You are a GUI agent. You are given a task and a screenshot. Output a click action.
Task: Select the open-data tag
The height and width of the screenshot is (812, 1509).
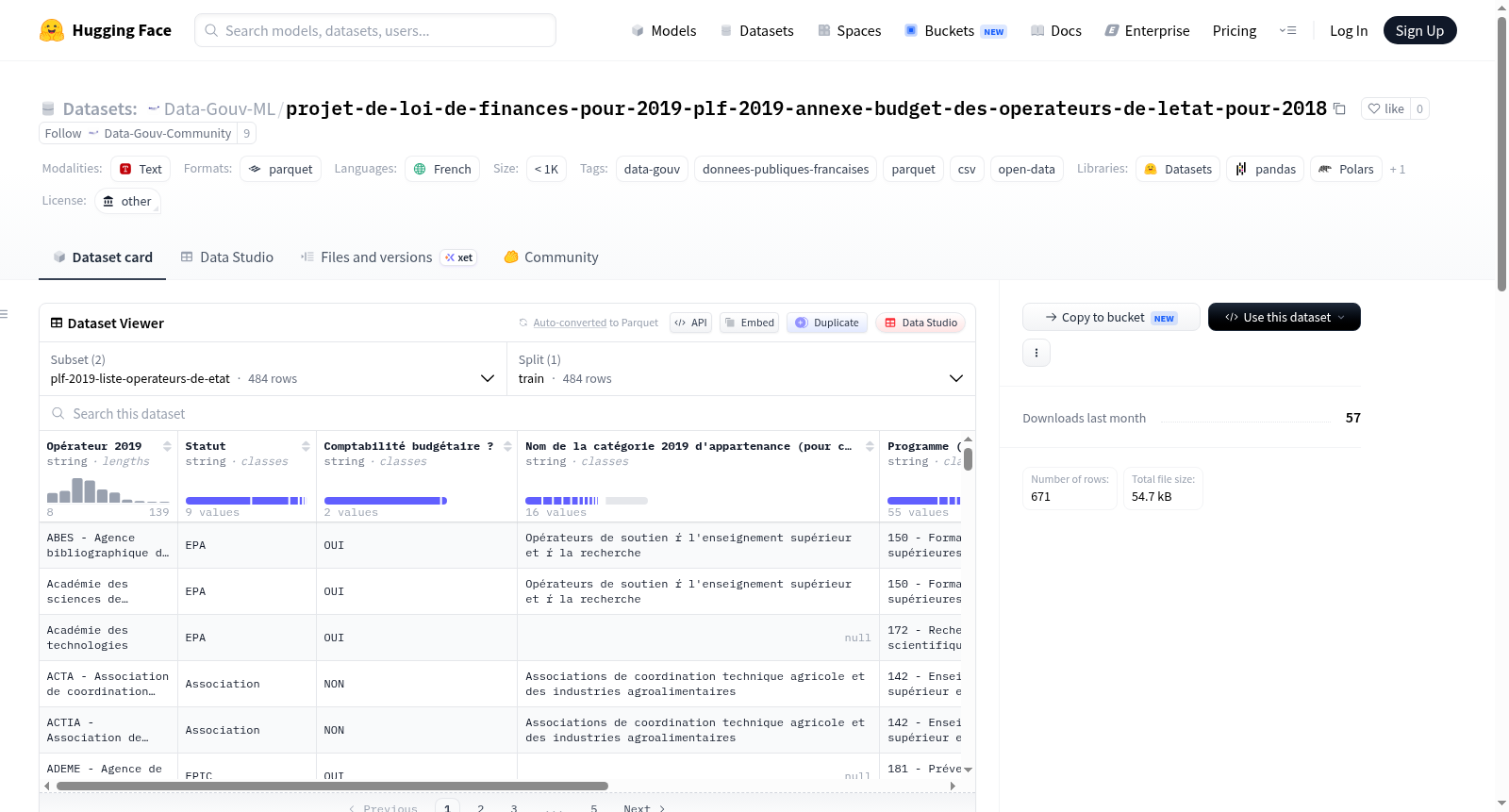click(1026, 169)
